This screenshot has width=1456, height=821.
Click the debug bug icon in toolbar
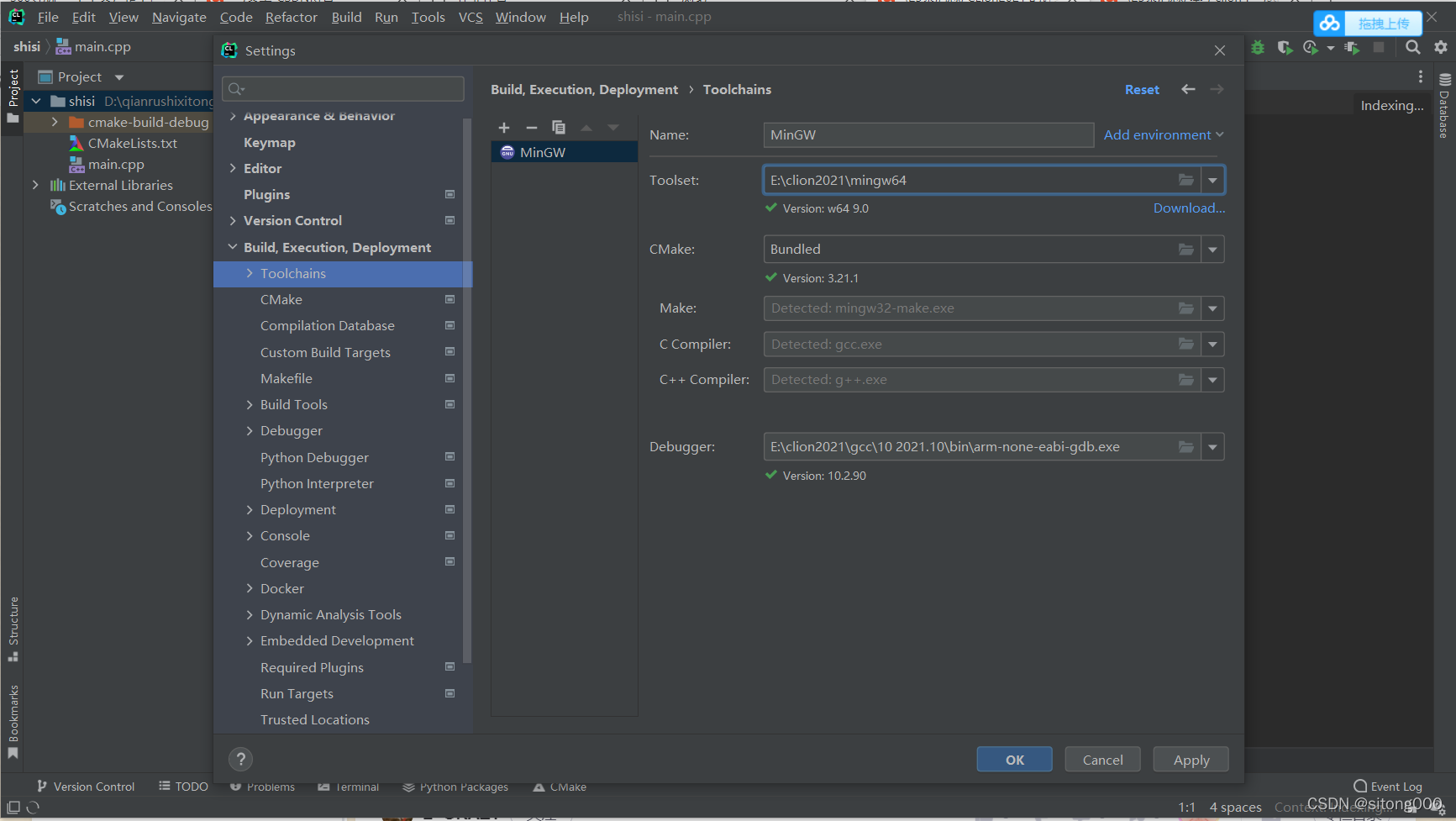click(1258, 48)
